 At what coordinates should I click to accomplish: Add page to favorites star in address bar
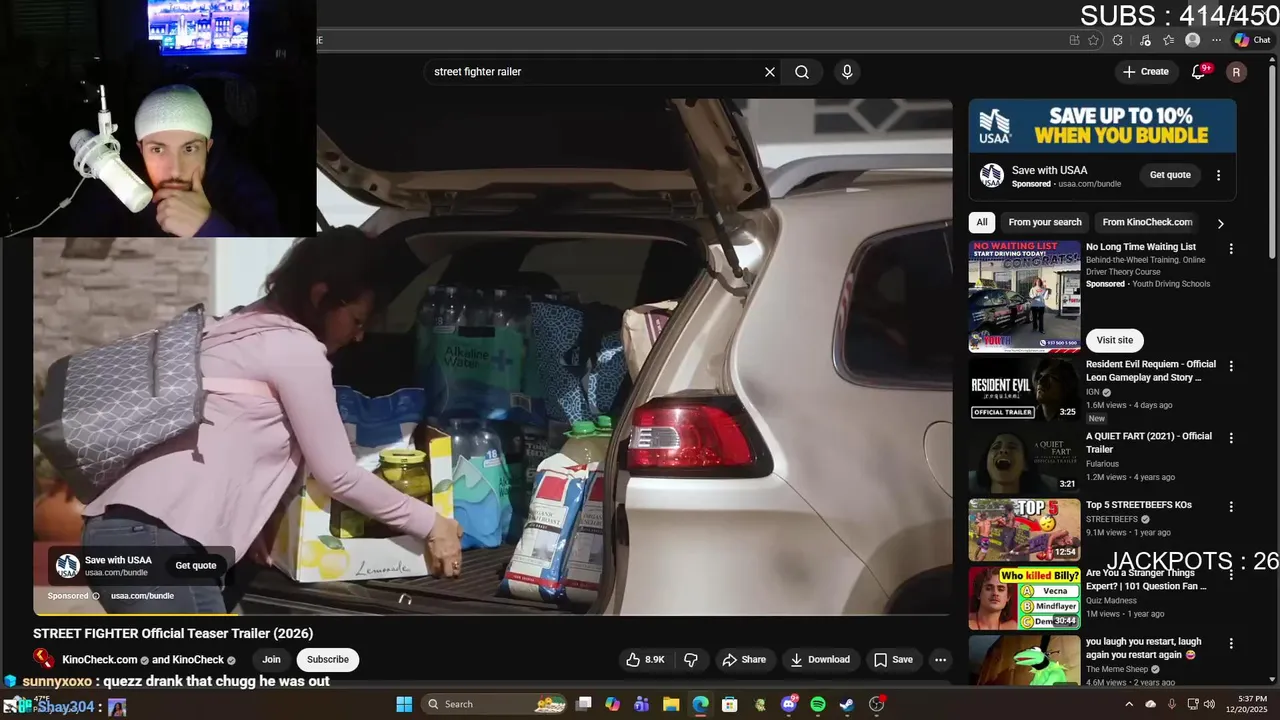point(1093,40)
